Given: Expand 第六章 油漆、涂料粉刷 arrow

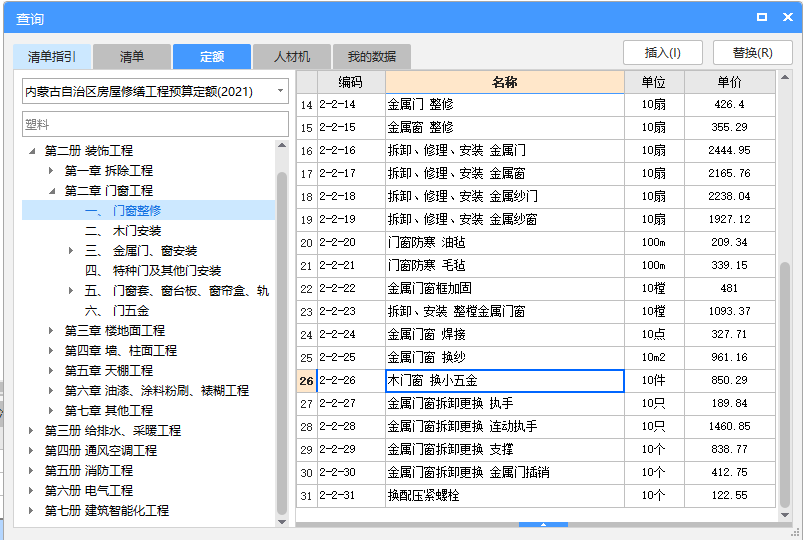Looking at the screenshot, I should click(x=51, y=390).
